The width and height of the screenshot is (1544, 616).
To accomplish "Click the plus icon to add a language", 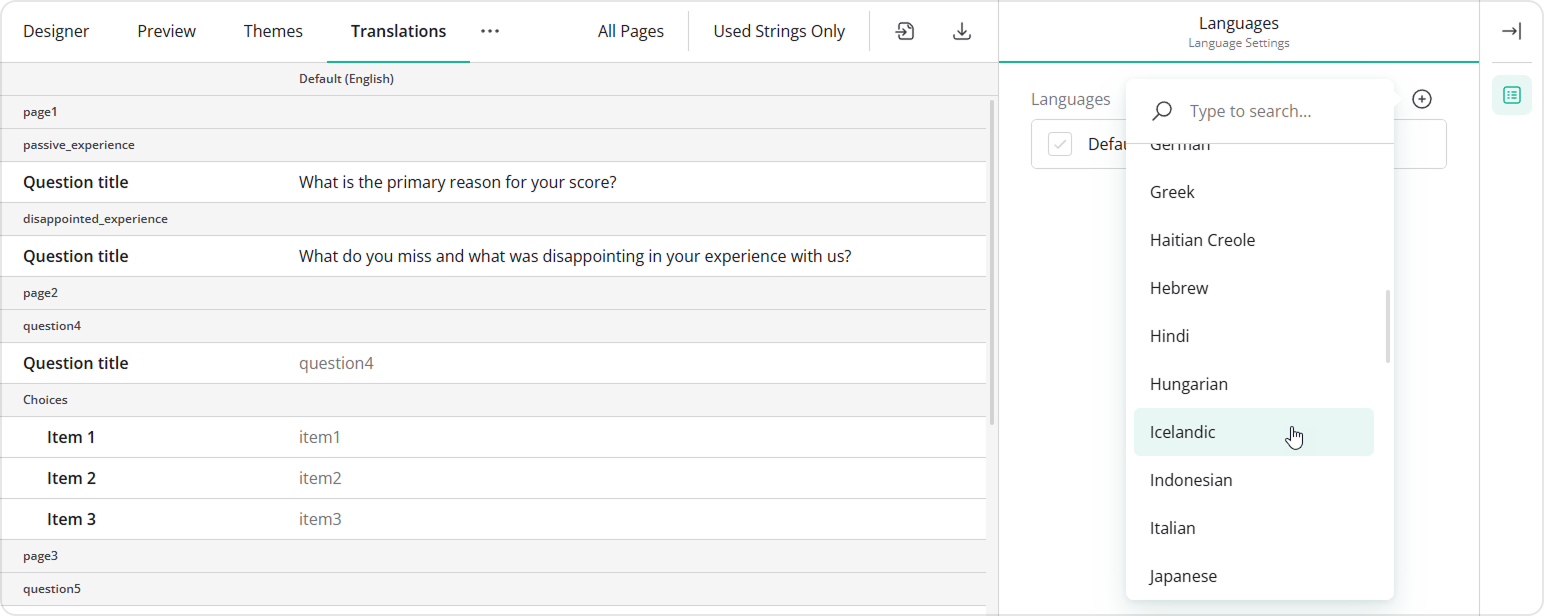I will coord(1422,98).
